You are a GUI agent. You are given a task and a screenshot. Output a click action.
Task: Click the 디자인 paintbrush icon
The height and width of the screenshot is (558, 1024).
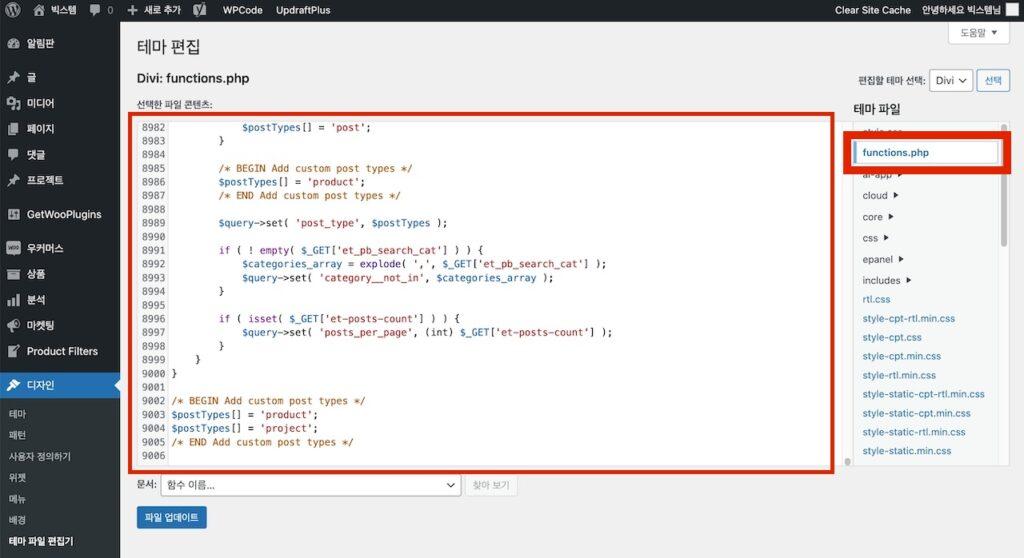tap(14, 386)
